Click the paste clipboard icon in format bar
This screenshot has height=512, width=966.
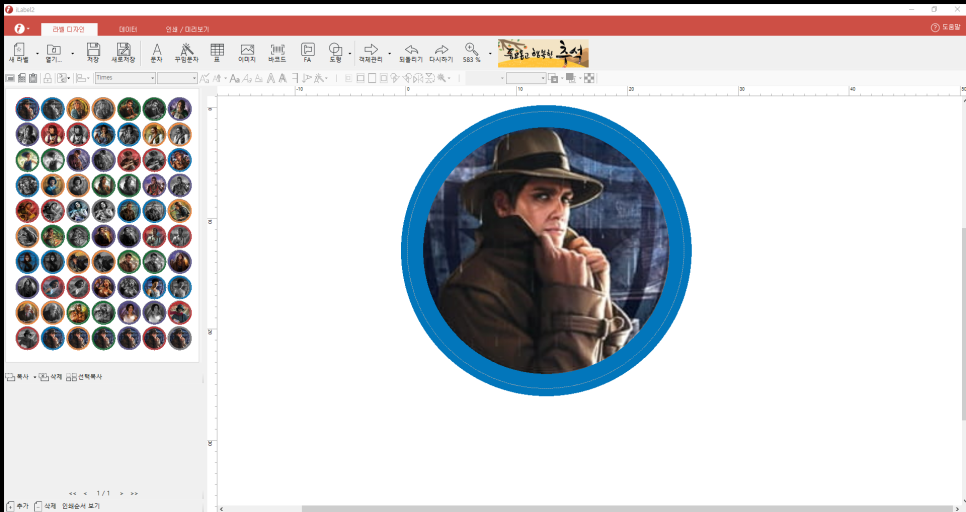click(x=33, y=78)
